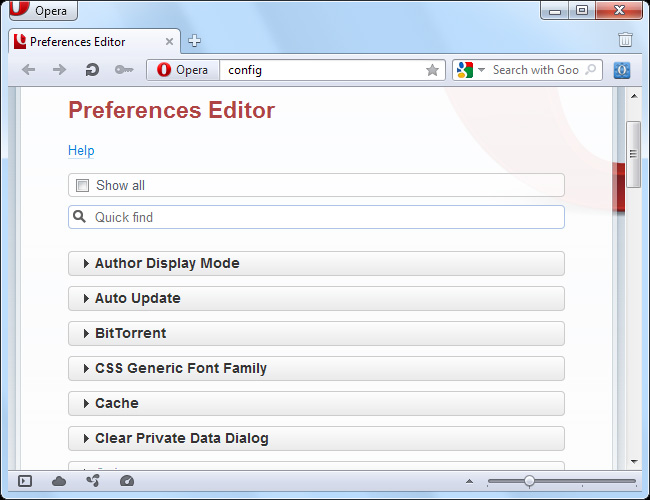The width and height of the screenshot is (650, 500).
Task: Open the search engine dropdown arrow
Action: coord(481,70)
